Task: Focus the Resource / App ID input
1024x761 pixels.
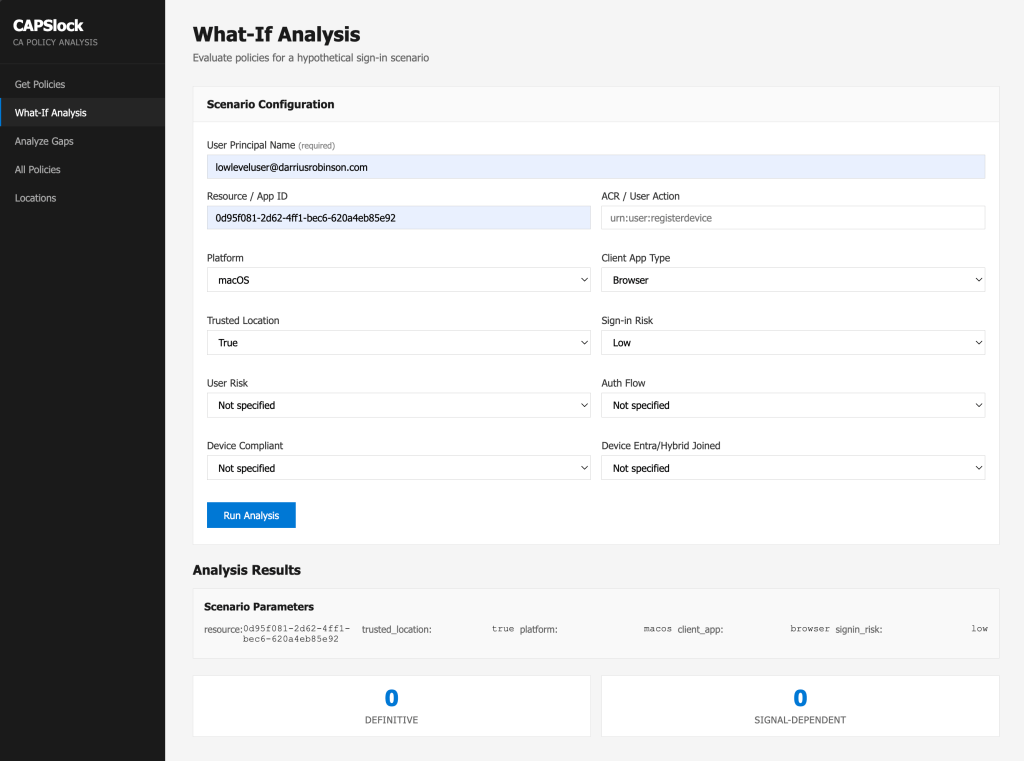Action: [x=398, y=217]
